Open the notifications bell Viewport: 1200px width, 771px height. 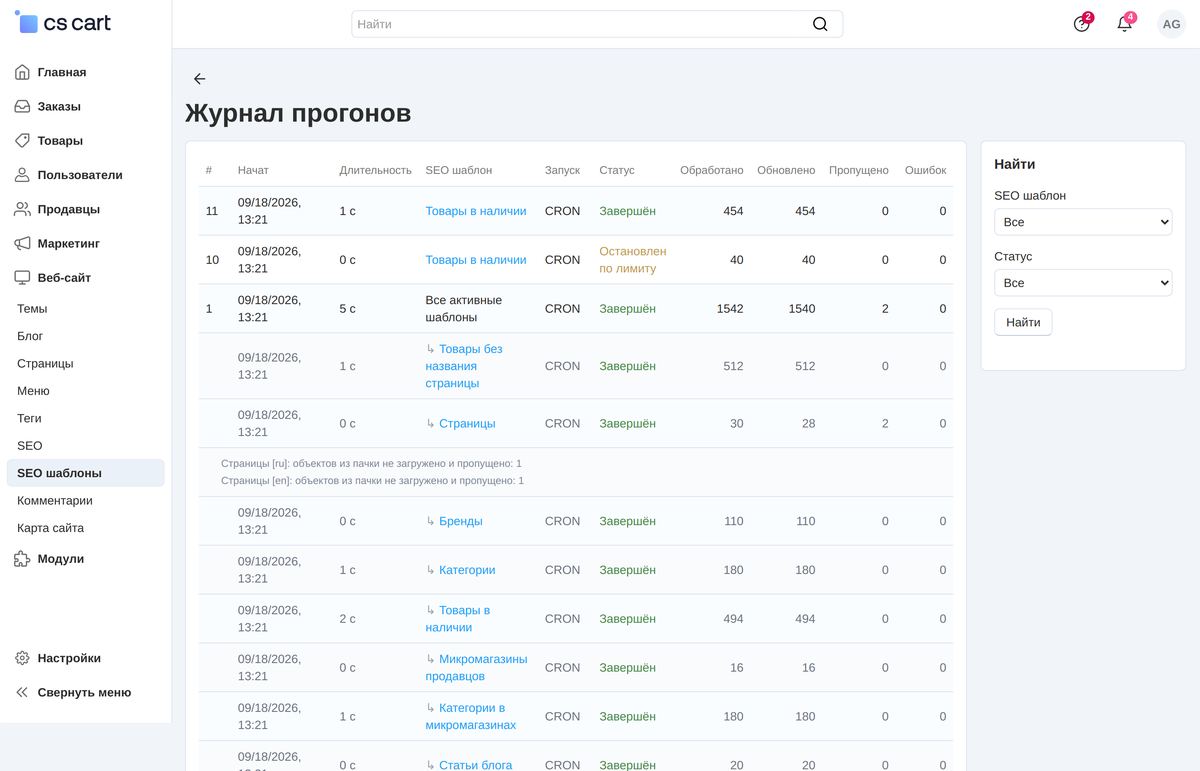1125,24
